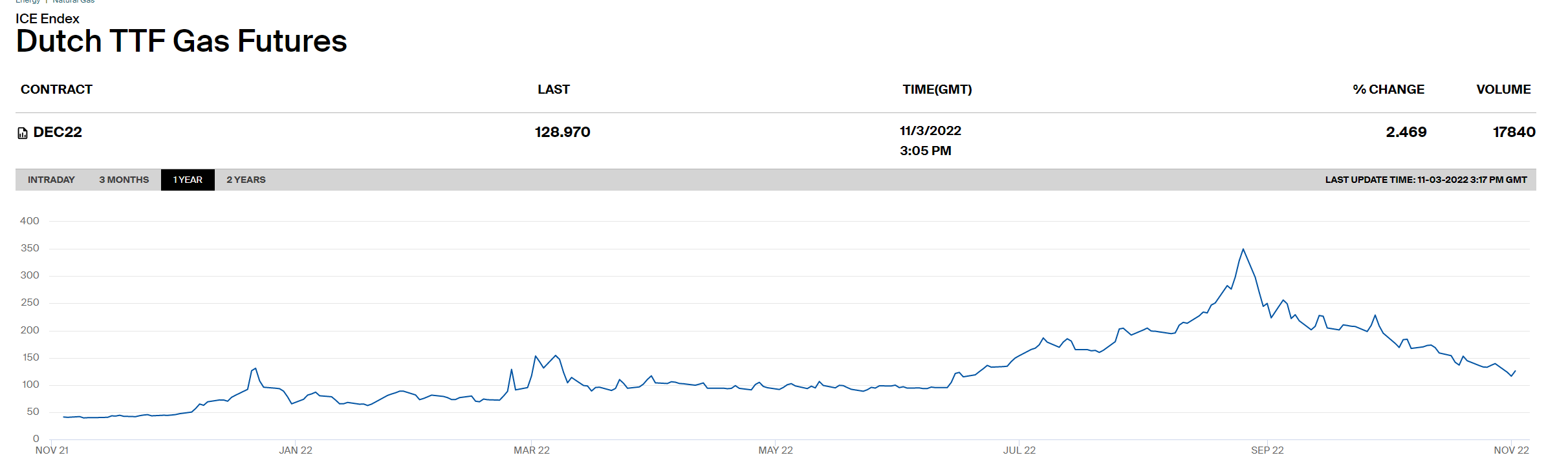The image size is (1568, 464).
Task: Click the JUL 22 x-axis label
Action: 1019,450
